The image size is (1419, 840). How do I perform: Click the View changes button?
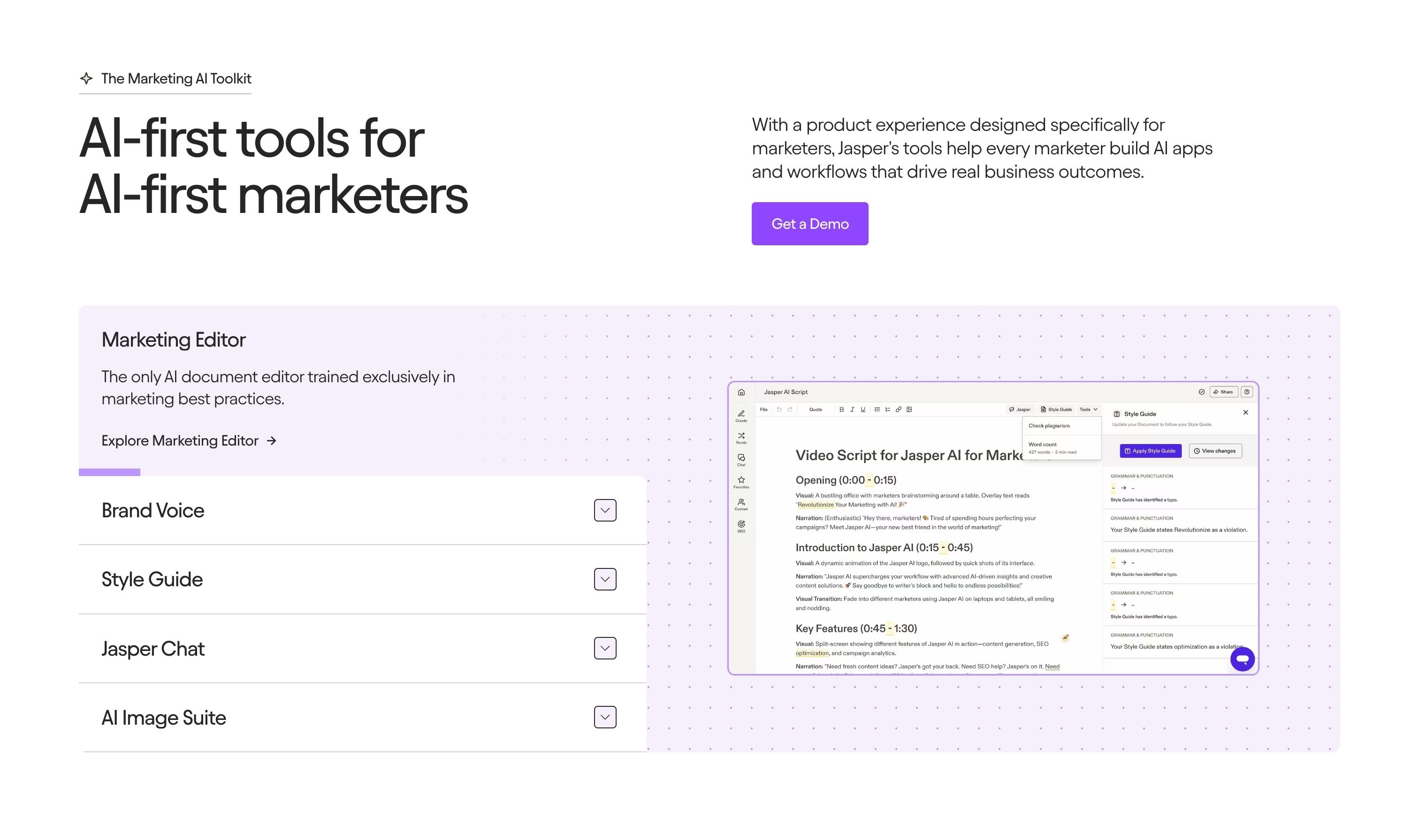[x=1215, y=451]
